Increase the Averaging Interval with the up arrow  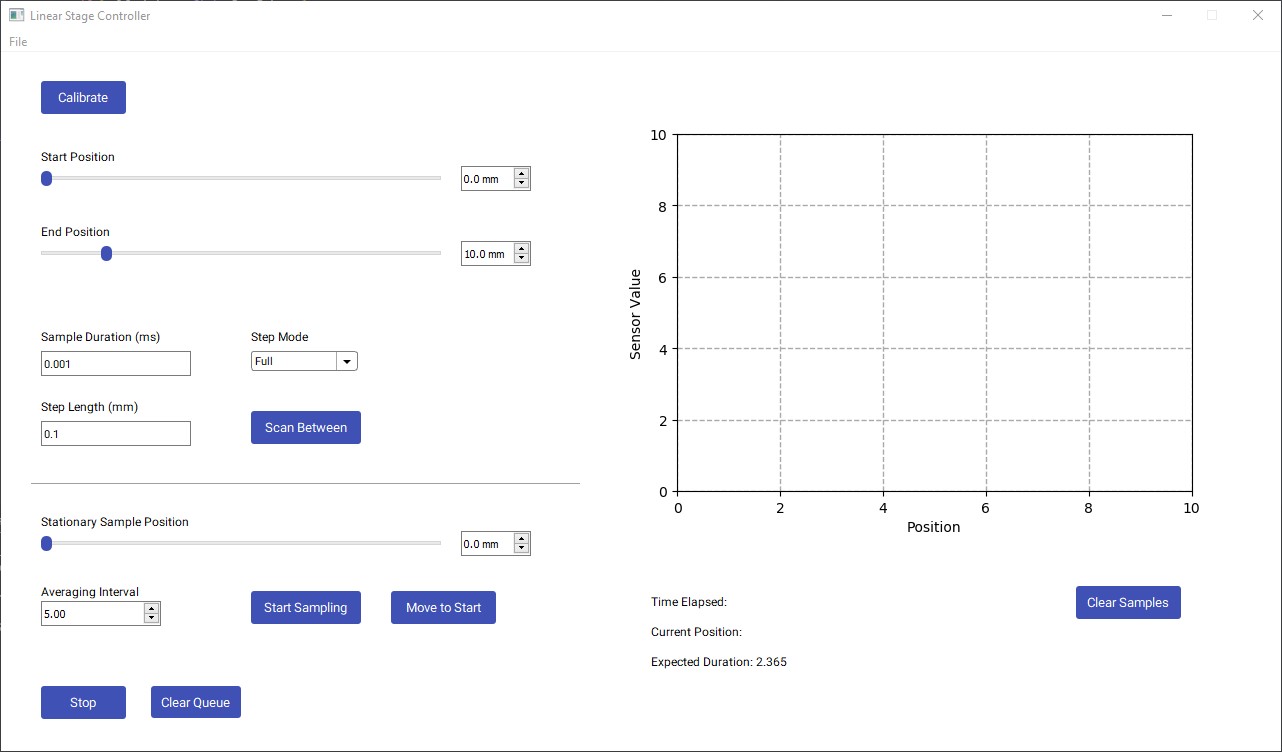pyautogui.click(x=151, y=609)
